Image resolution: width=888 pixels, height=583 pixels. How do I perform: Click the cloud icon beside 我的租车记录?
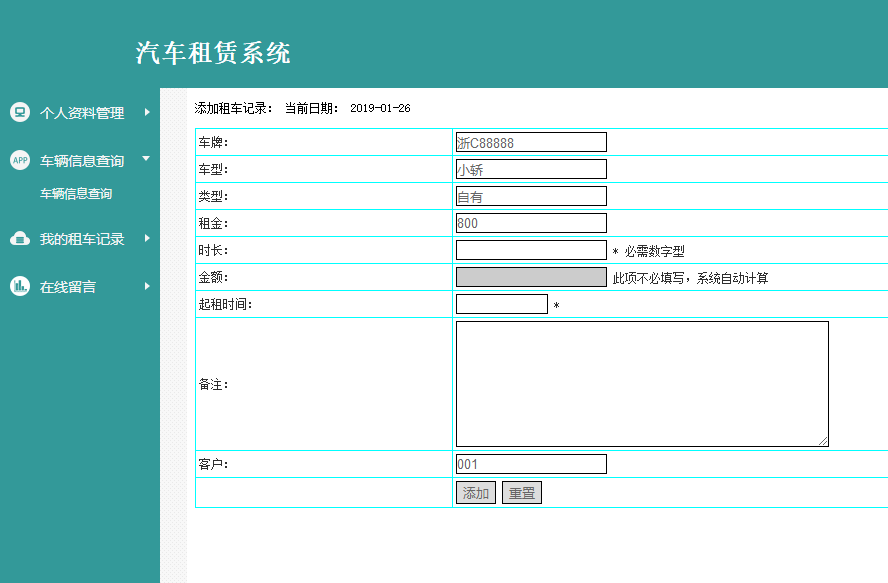click(20, 239)
